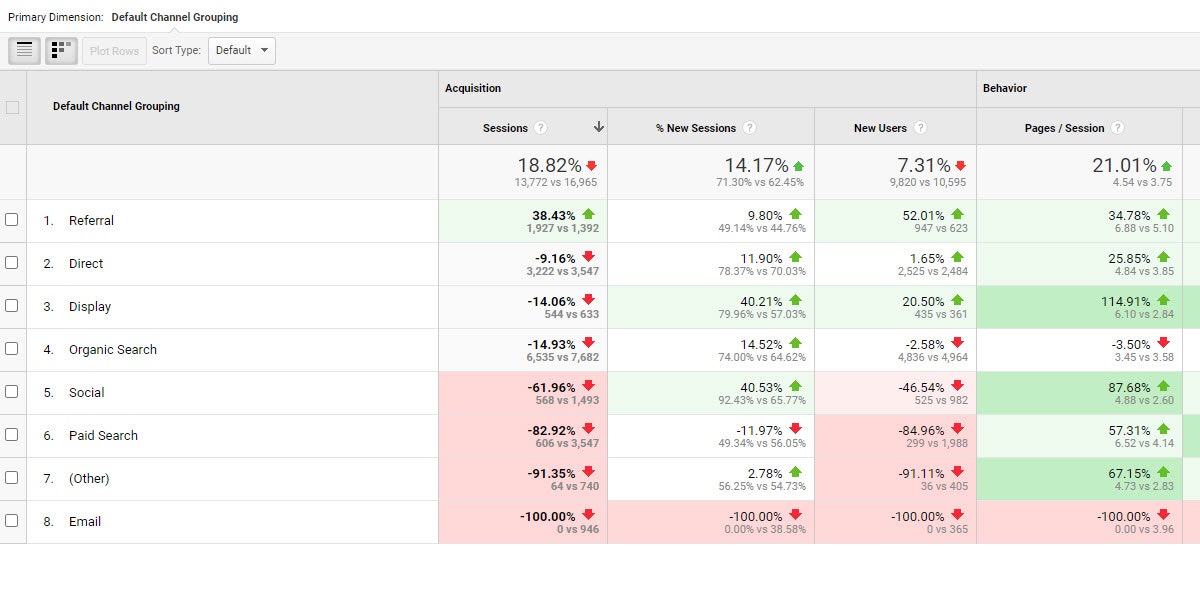Click the New Users help icon

pos(920,128)
